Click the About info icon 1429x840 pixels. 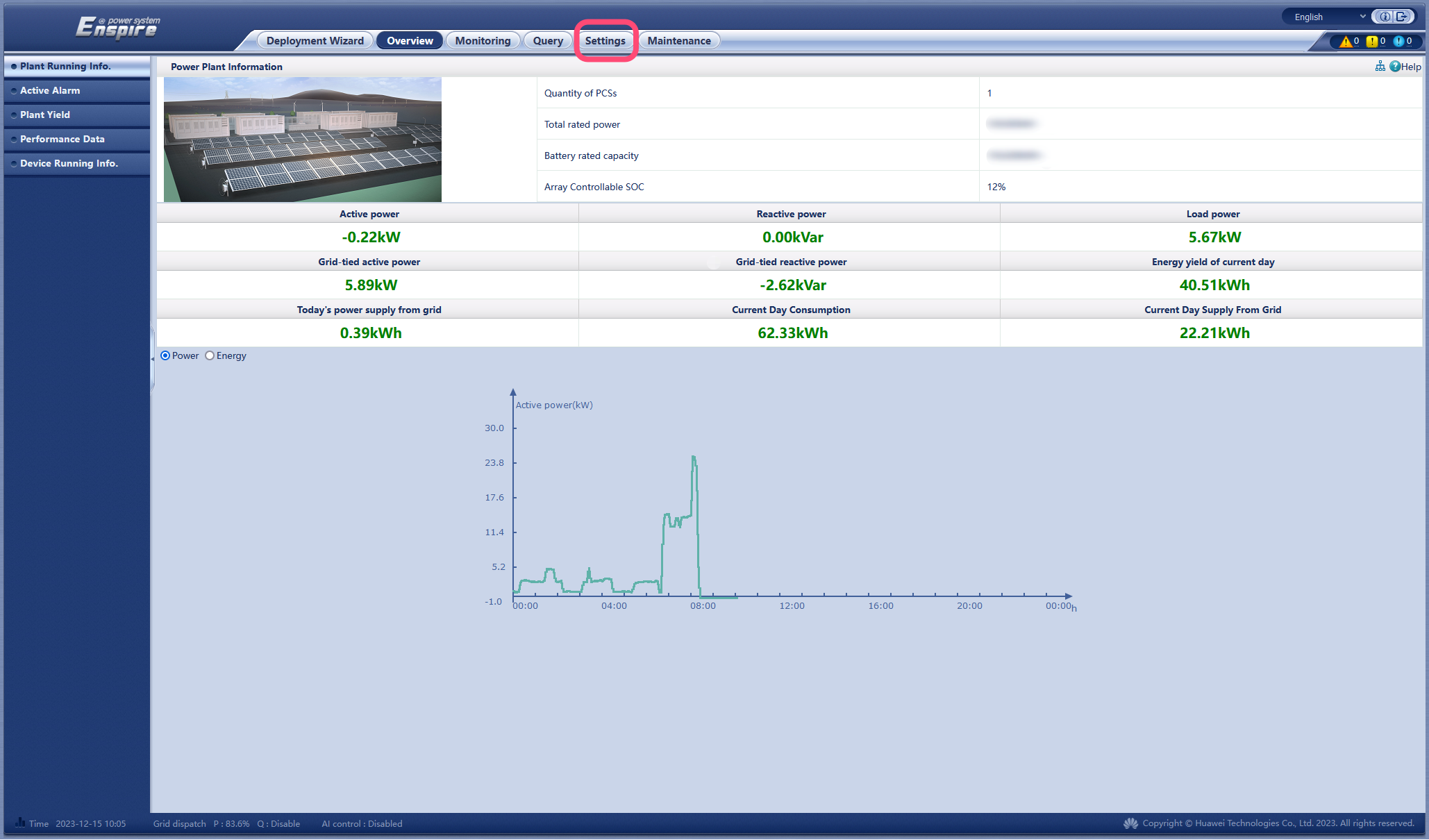coord(1385,17)
